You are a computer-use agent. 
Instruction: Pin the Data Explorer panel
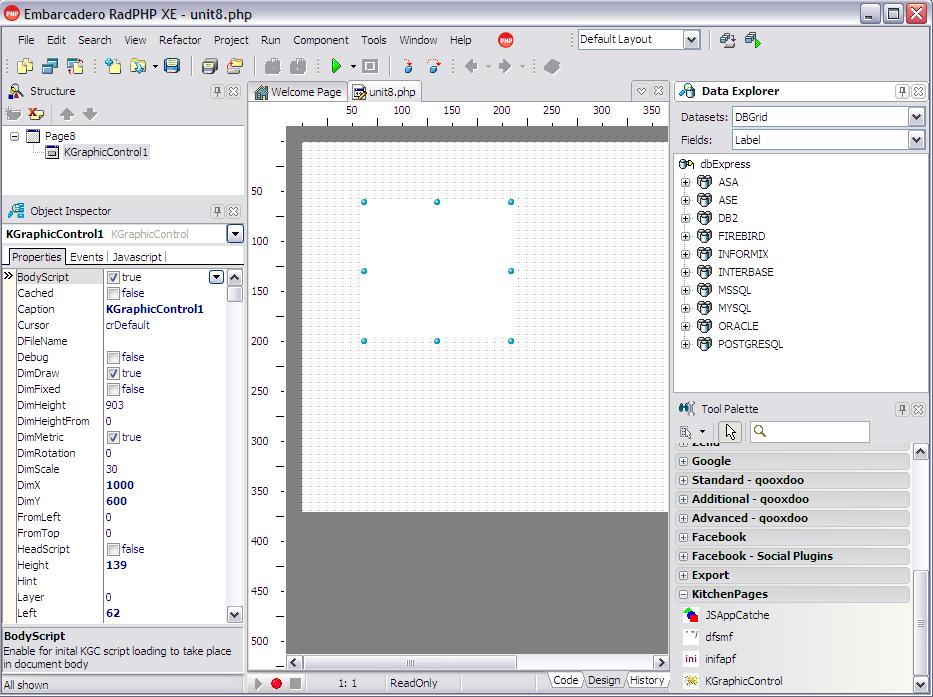pyautogui.click(x=902, y=92)
